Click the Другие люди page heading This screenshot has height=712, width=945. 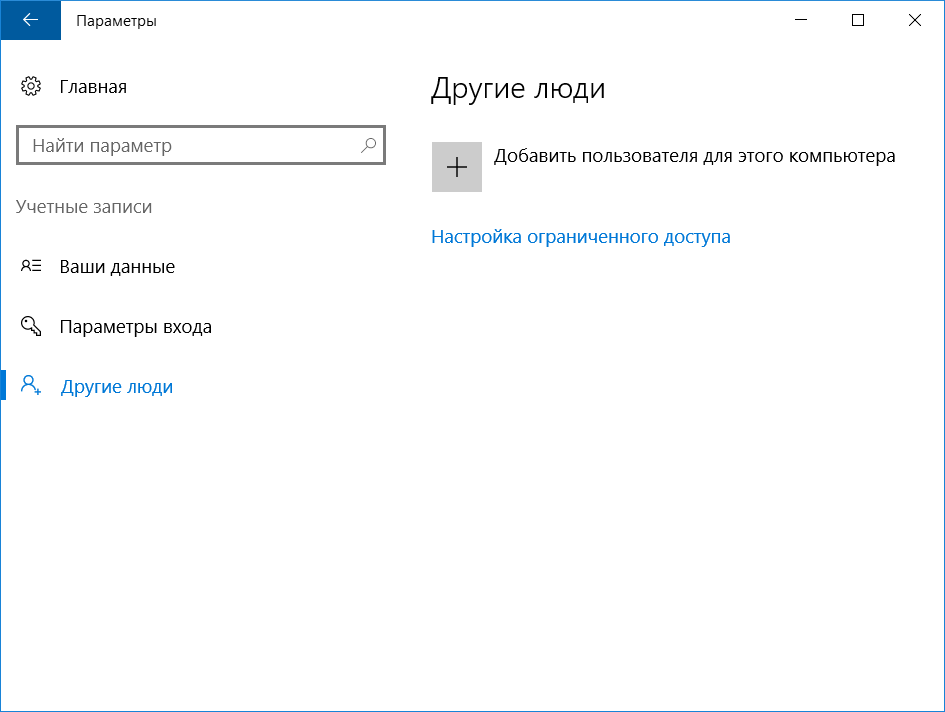tap(518, 89)
